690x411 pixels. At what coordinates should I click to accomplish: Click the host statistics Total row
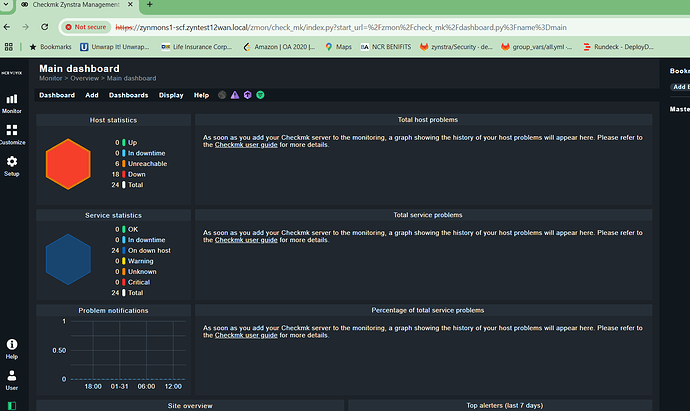click(x=128, y=185)
